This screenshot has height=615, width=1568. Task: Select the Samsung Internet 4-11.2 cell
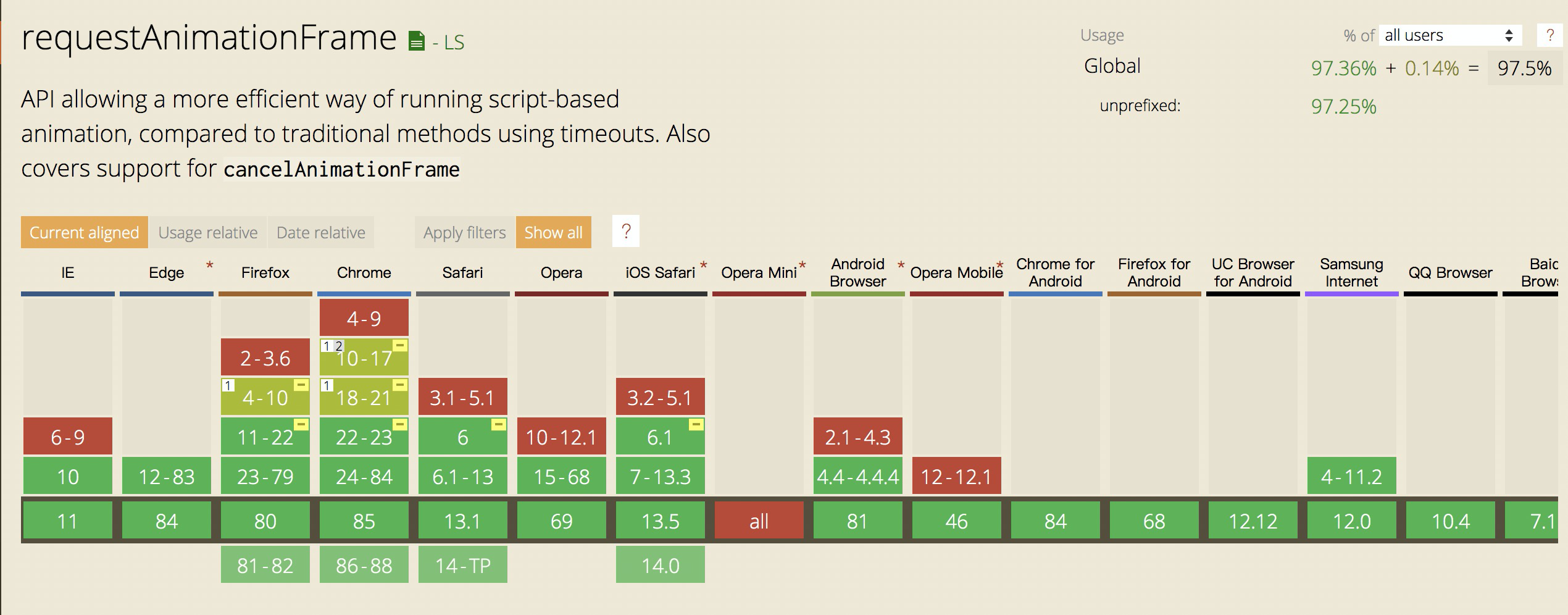[x=1352, y=476]
